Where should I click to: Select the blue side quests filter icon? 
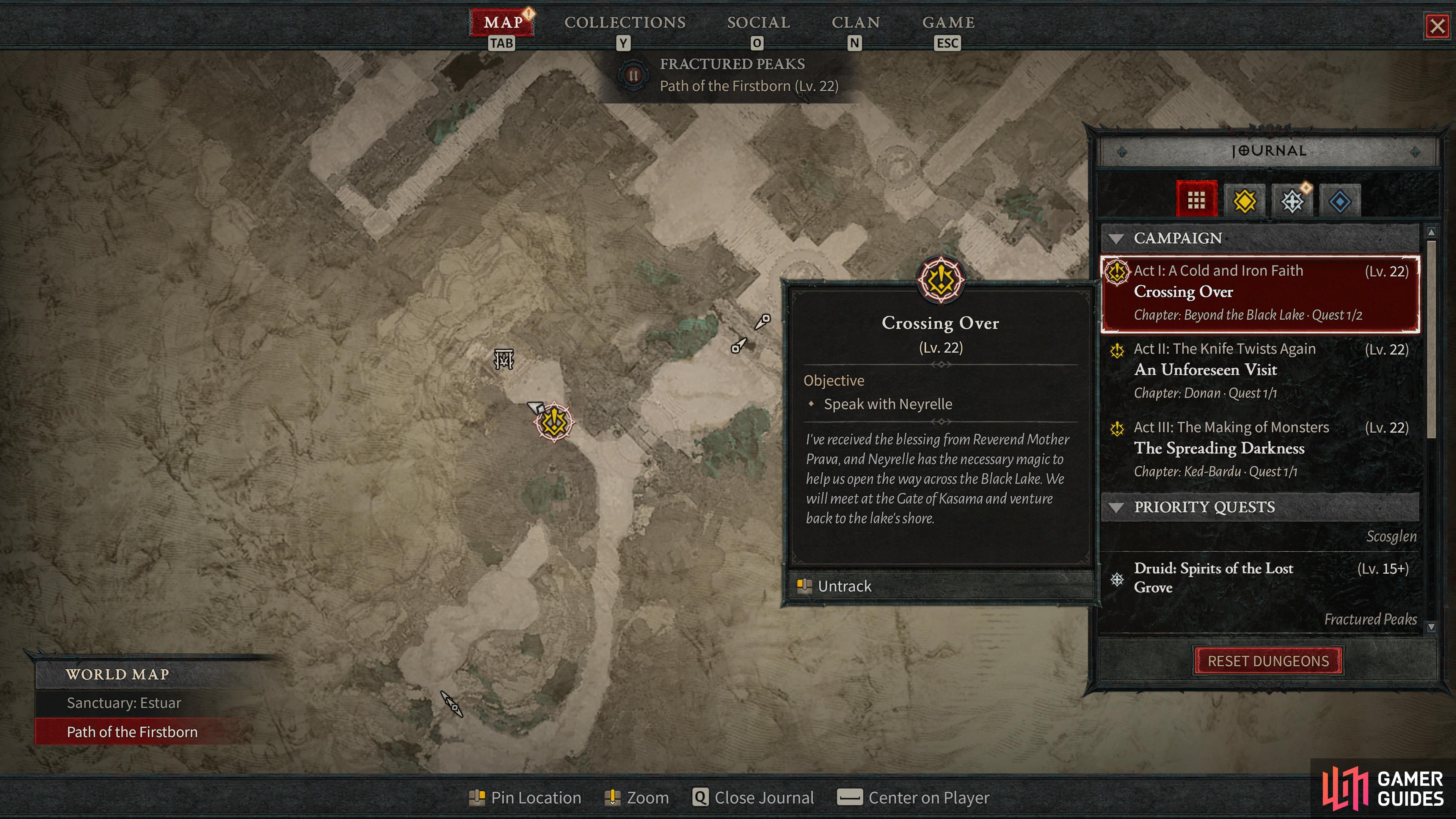click(x=1340, y=201)
